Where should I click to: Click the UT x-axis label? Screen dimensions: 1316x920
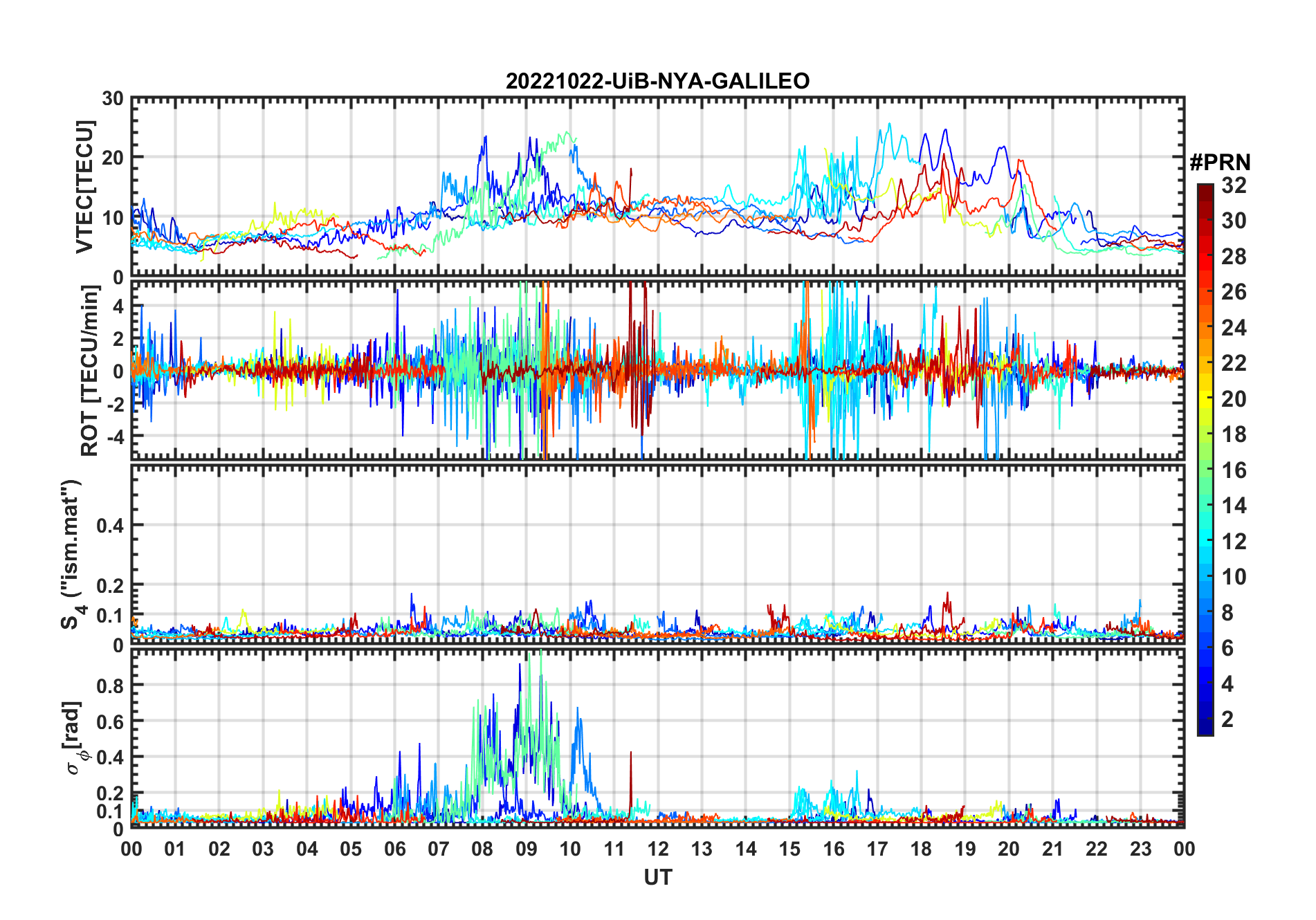click(x=657, y=877)
